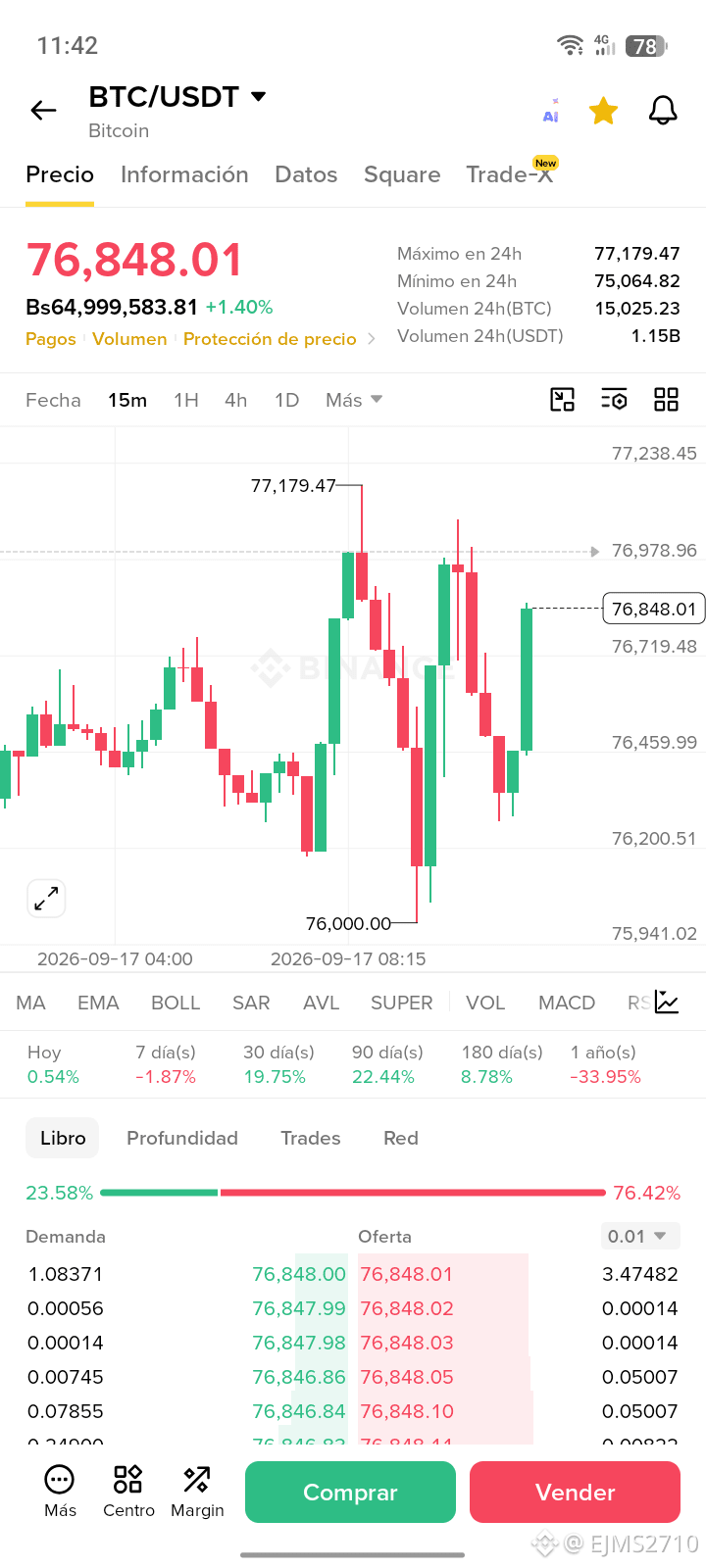Tap the red Vender button
Screen dimensions: 706x1568
tap(575, 1492)
